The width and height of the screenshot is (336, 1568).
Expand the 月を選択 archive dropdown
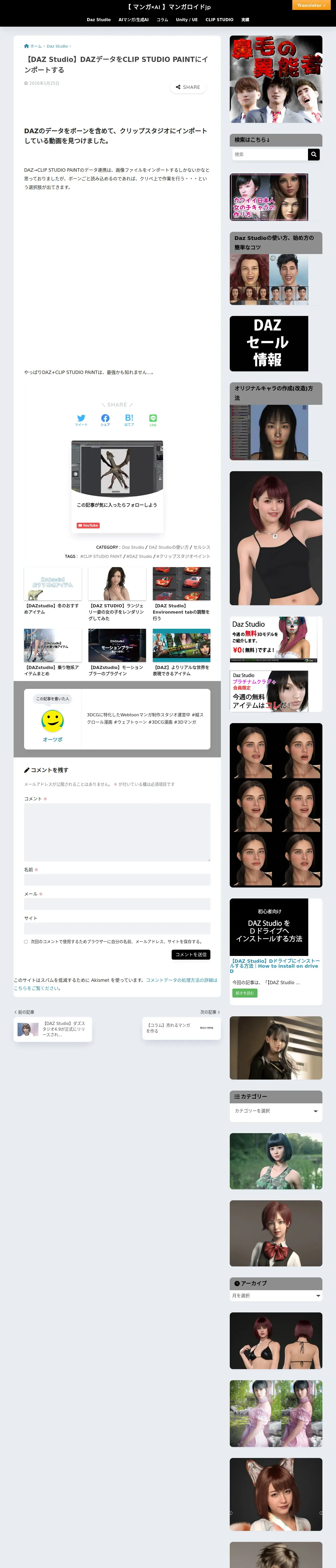(276, 1296)
